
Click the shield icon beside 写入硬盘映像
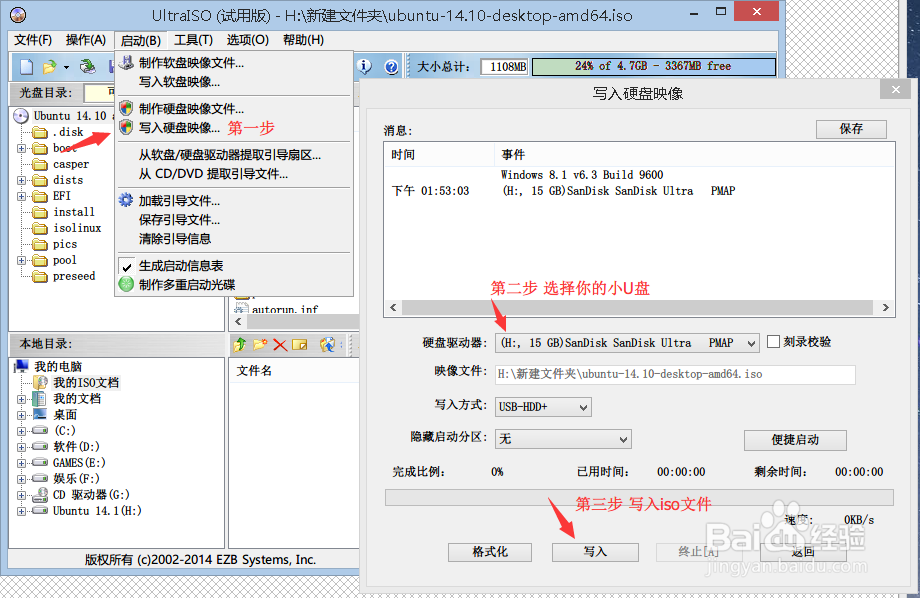[x=126, y=127]
